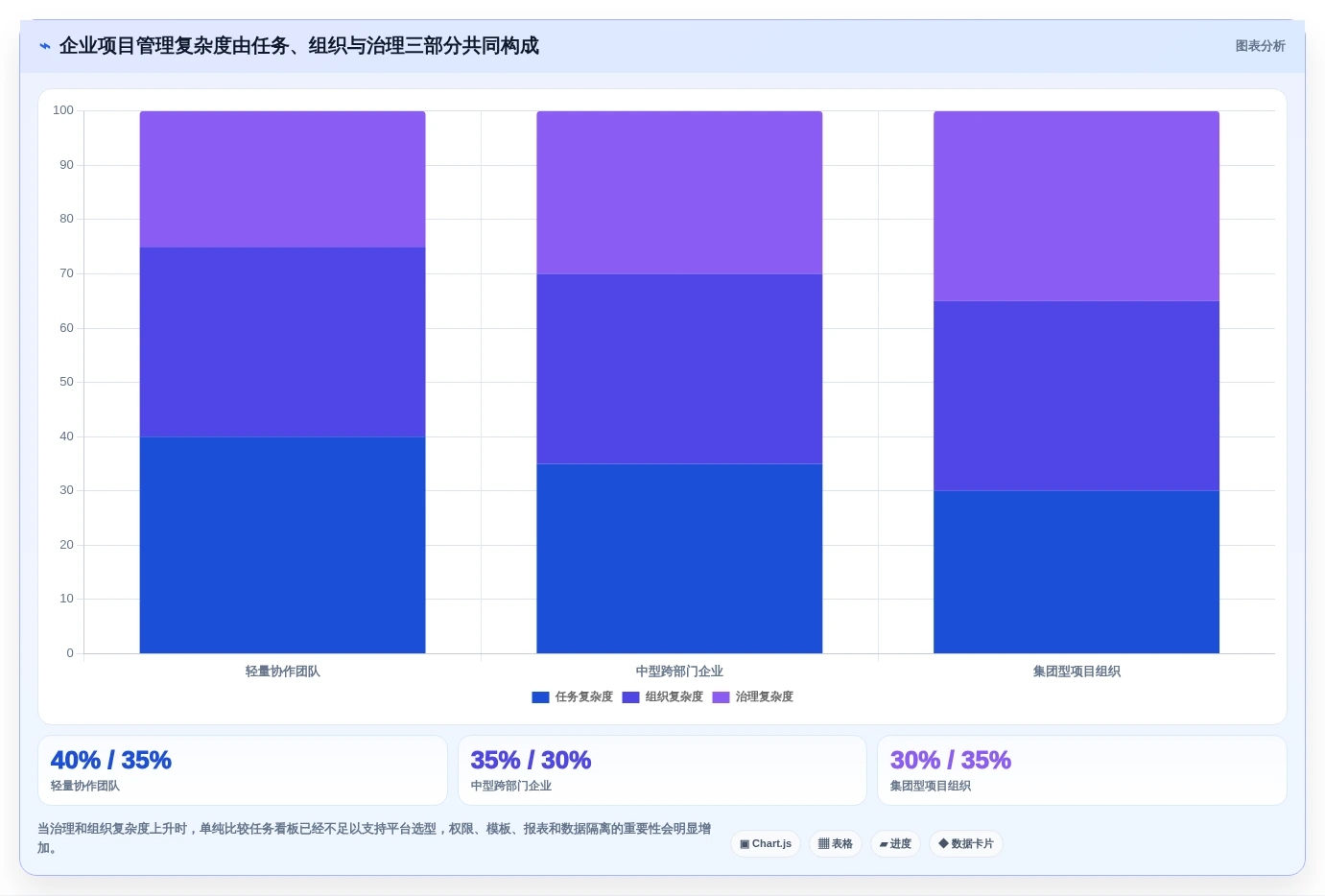Viewport: 1325px width, 896px height.
Task: Click the chart title 企业项目管理复杂度
Action: tap(299, 46)
